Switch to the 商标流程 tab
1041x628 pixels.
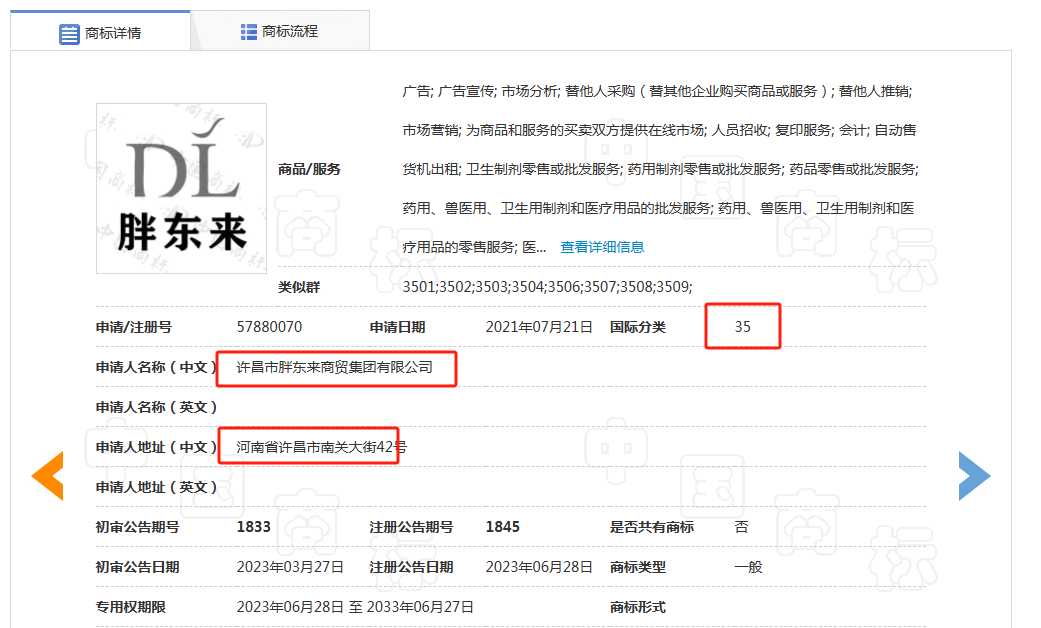coord(280,31)
